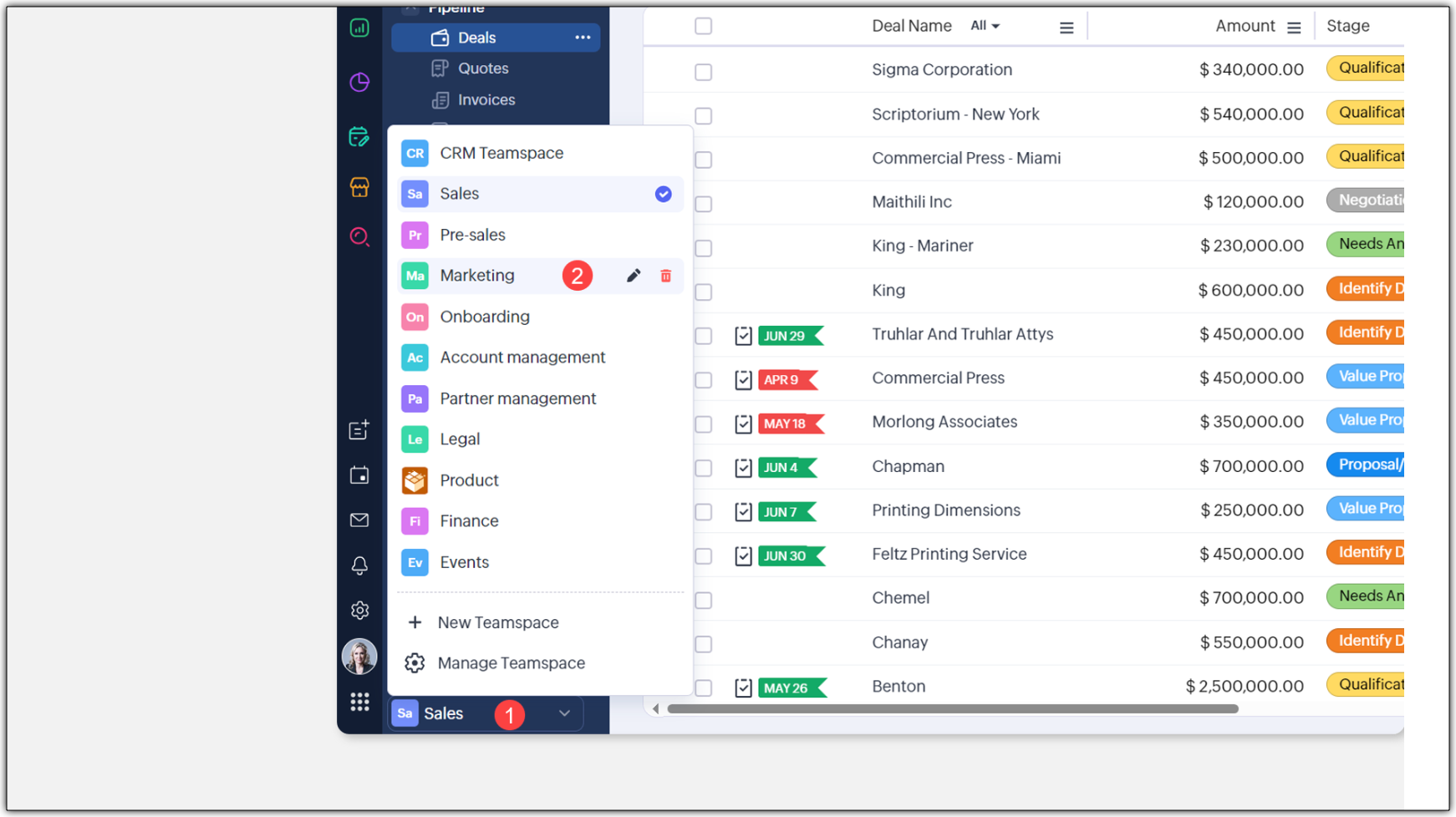Open the All filter dropdown beside Deal Name
The height and width of the screenshot is (817, 1456).
coord(985,26)
